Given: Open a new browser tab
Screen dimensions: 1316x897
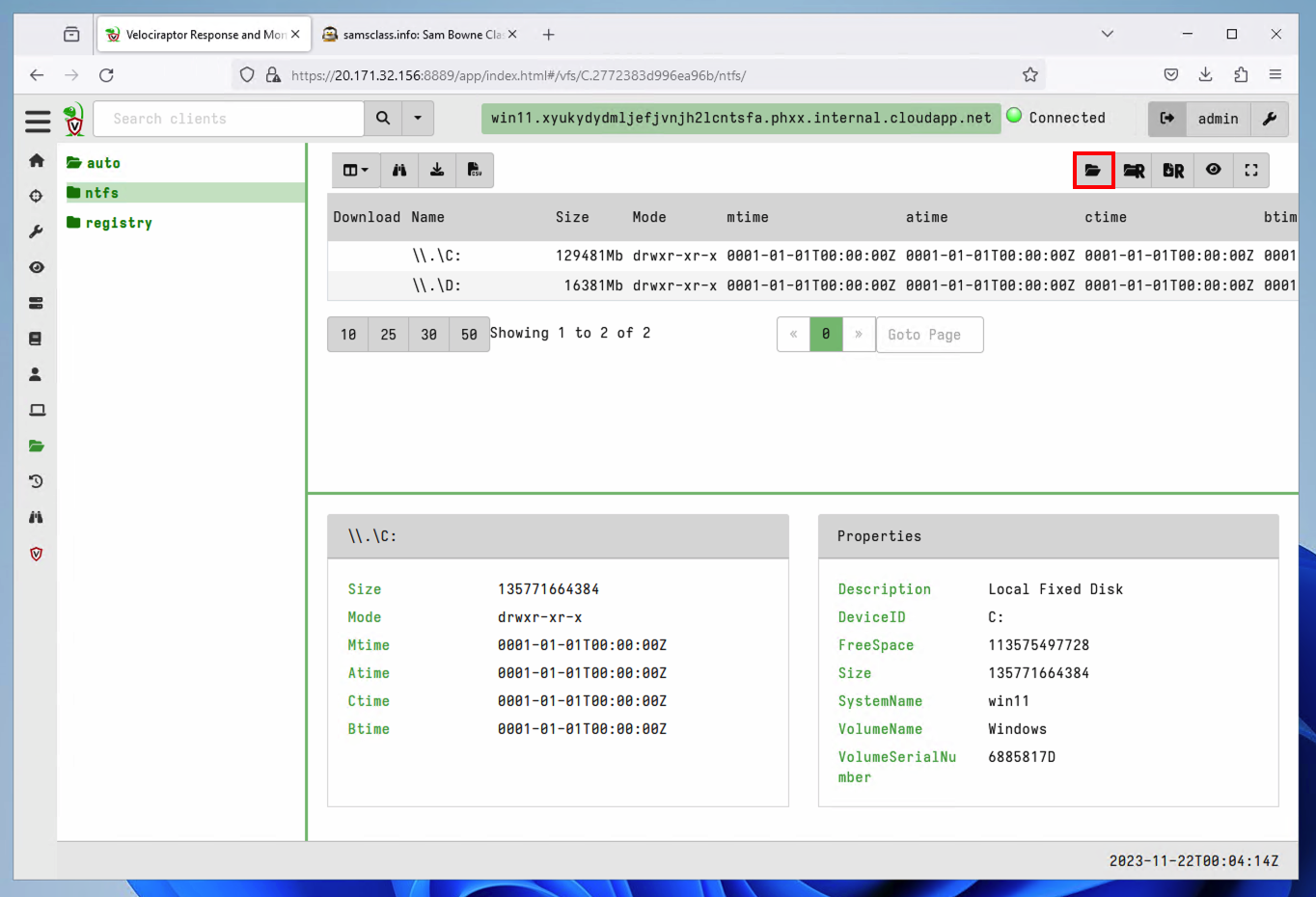Looking at the screenshot, I should coord(548,35).
